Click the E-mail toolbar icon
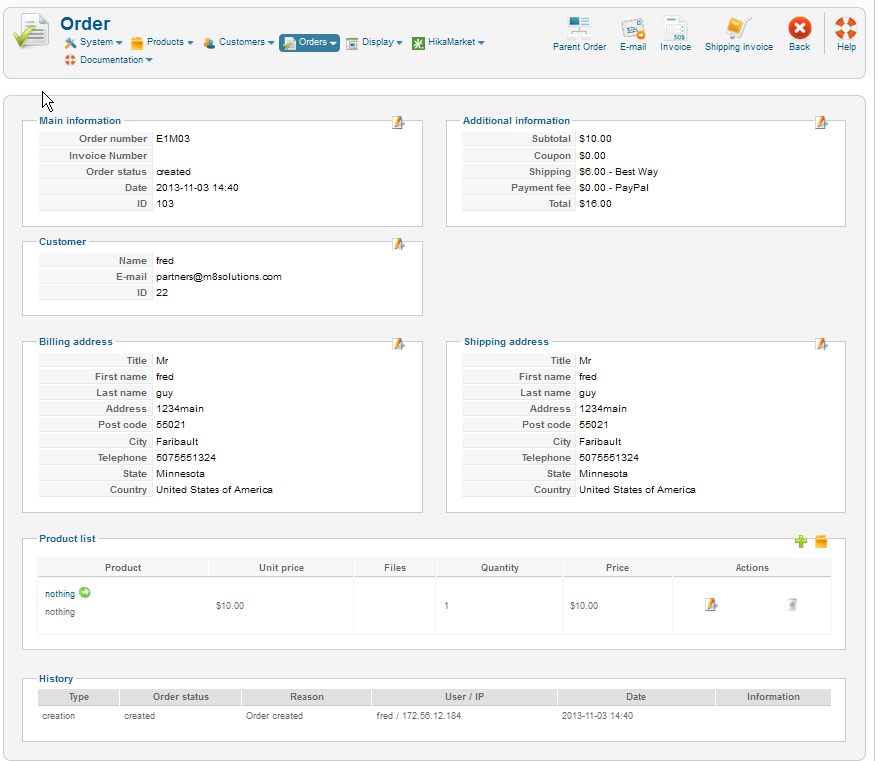 click(632, 28)
